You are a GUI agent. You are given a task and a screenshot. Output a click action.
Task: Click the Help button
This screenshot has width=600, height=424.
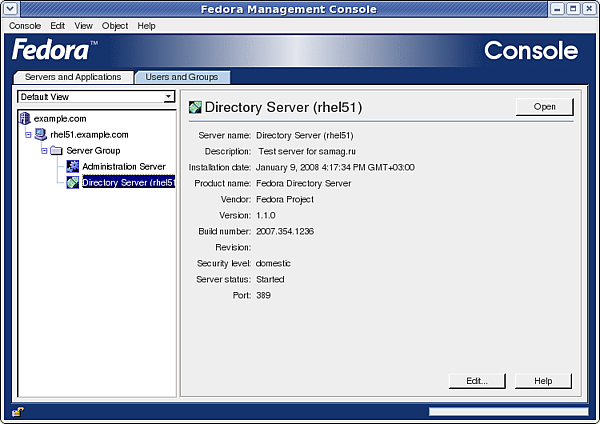coord(543,381)
